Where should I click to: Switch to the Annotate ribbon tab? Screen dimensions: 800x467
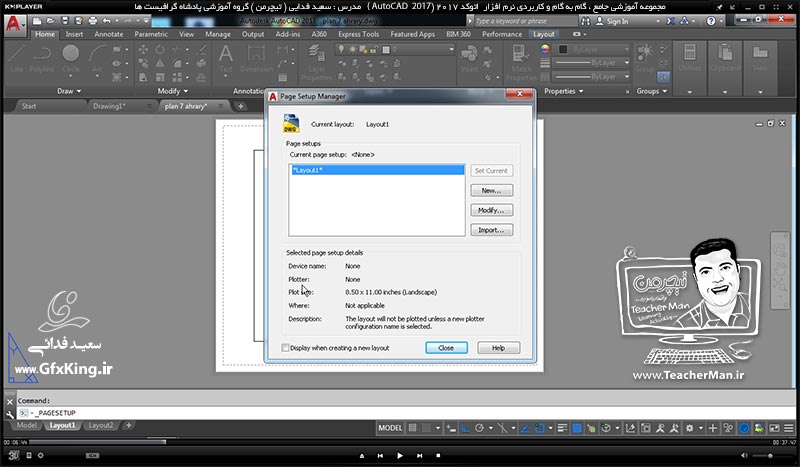(x=109, y=34)
